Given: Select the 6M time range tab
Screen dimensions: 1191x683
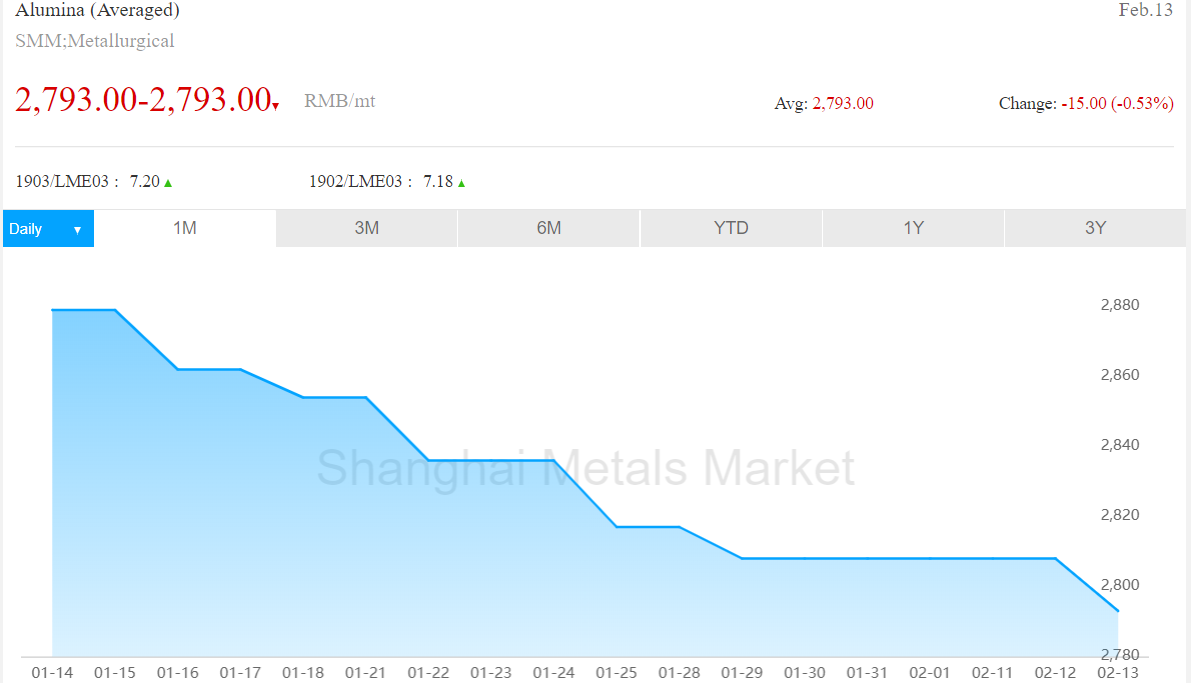Looking at the screenshot, I should pyautogui.click(x=549, y=228).
